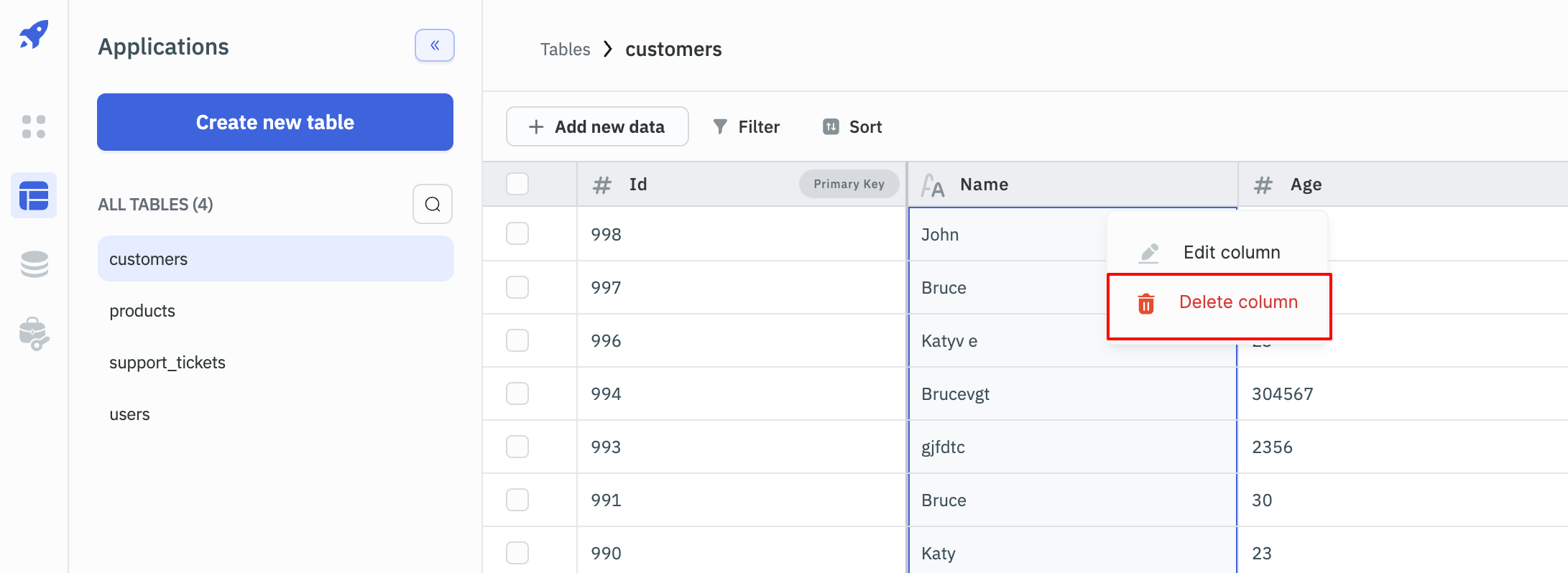Open the workspace settings briefcase icon
Viewport: 1568px width, 573px height.
tap(34, 334)
